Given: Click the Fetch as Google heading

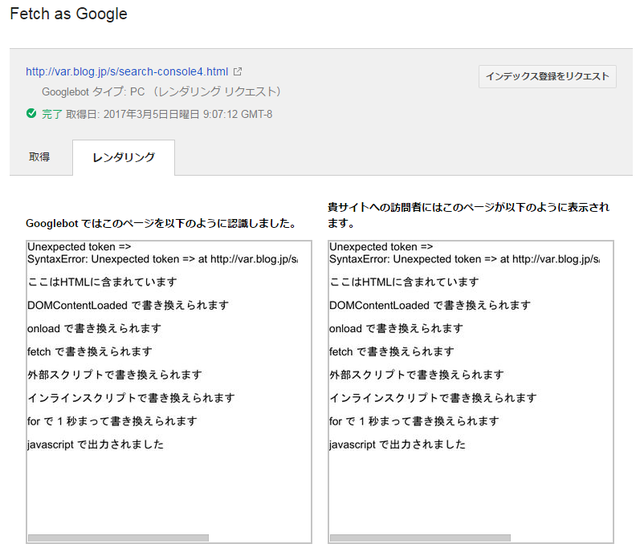Looking at the screenshot, I should [x=69, y=14].
